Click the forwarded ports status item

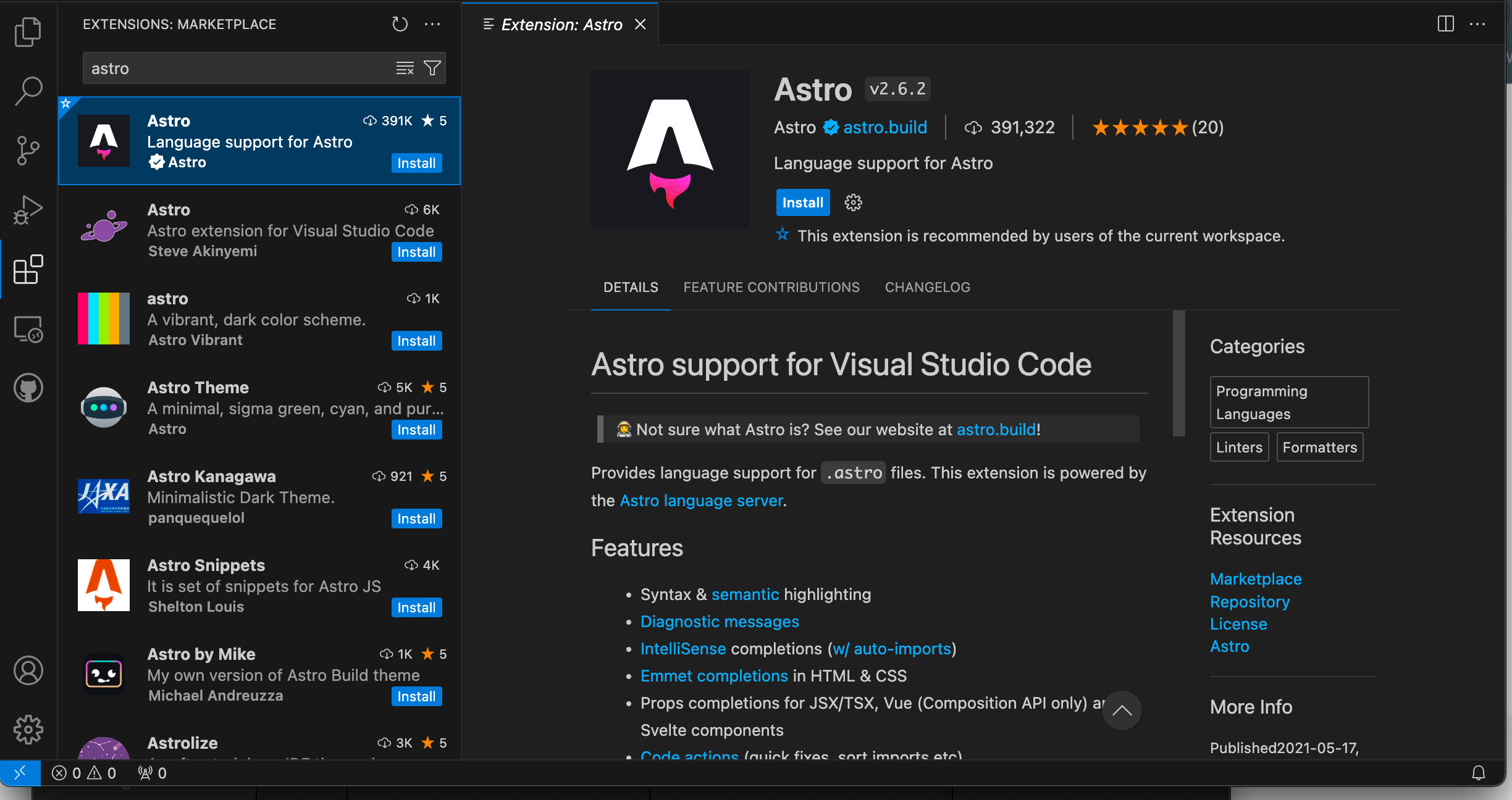coord(152,773)
